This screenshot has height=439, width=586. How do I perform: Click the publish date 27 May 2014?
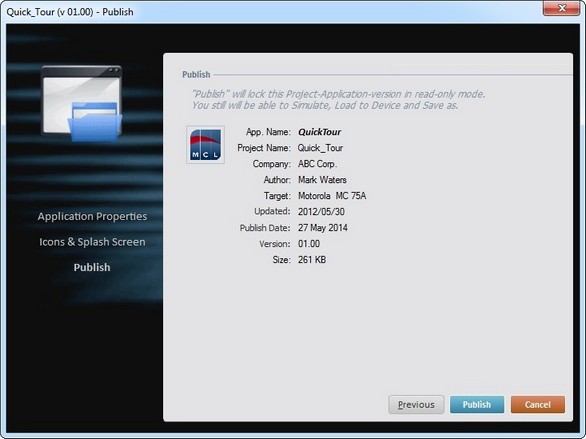[x=323, y=228]
